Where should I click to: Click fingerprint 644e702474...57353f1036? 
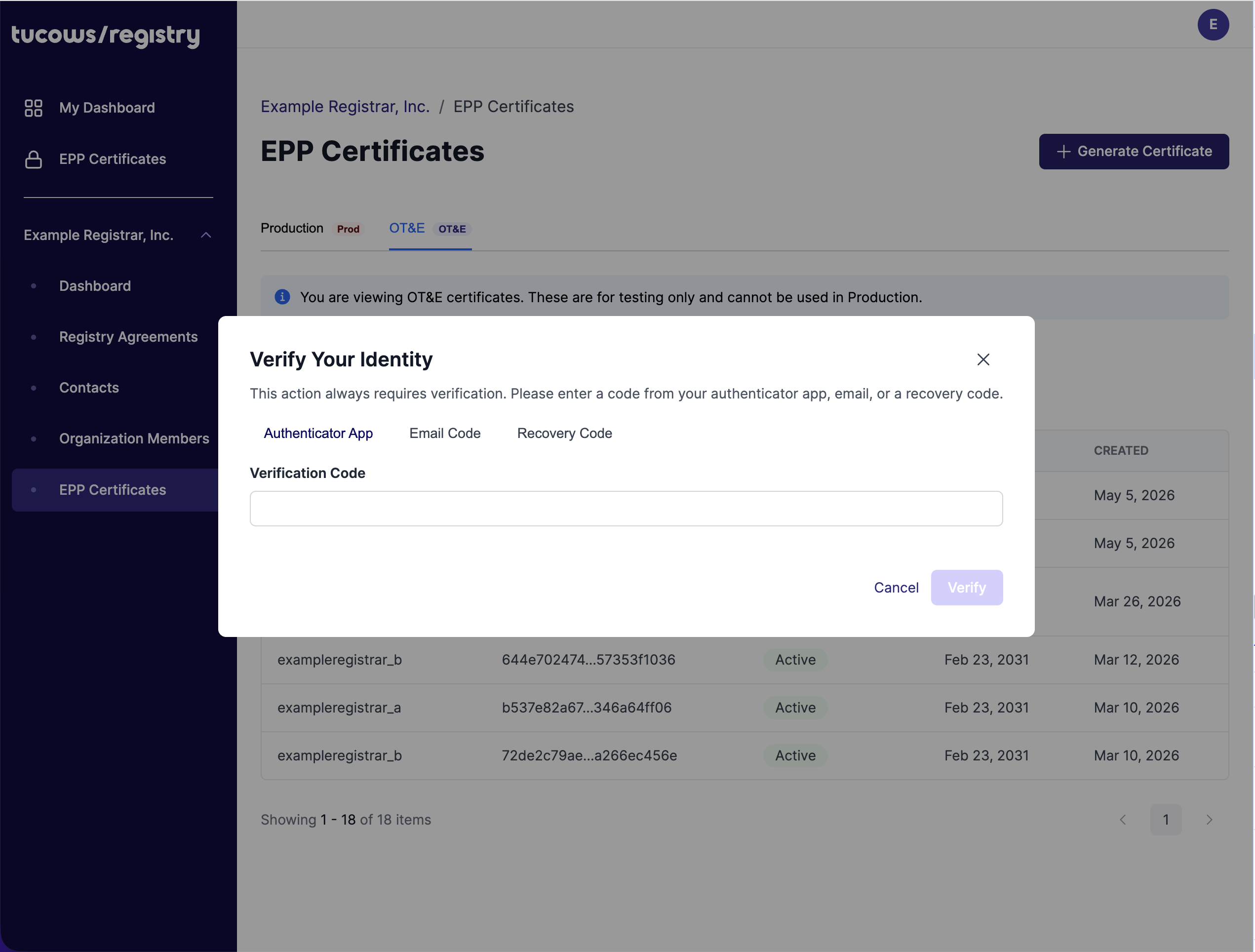coord(588,659)
